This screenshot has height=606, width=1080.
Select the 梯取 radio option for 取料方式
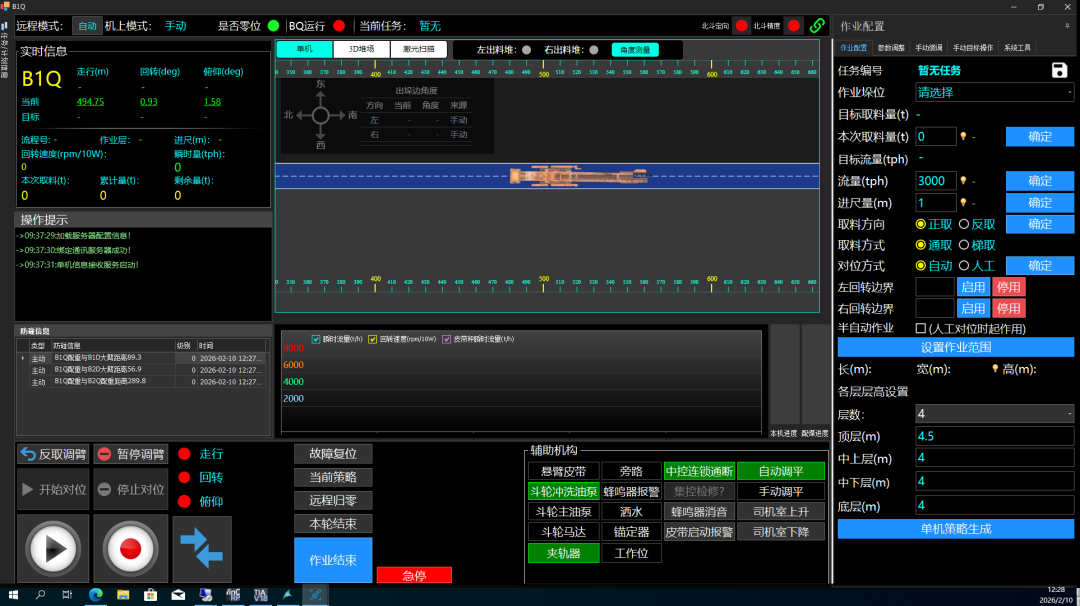click(964, 245)
